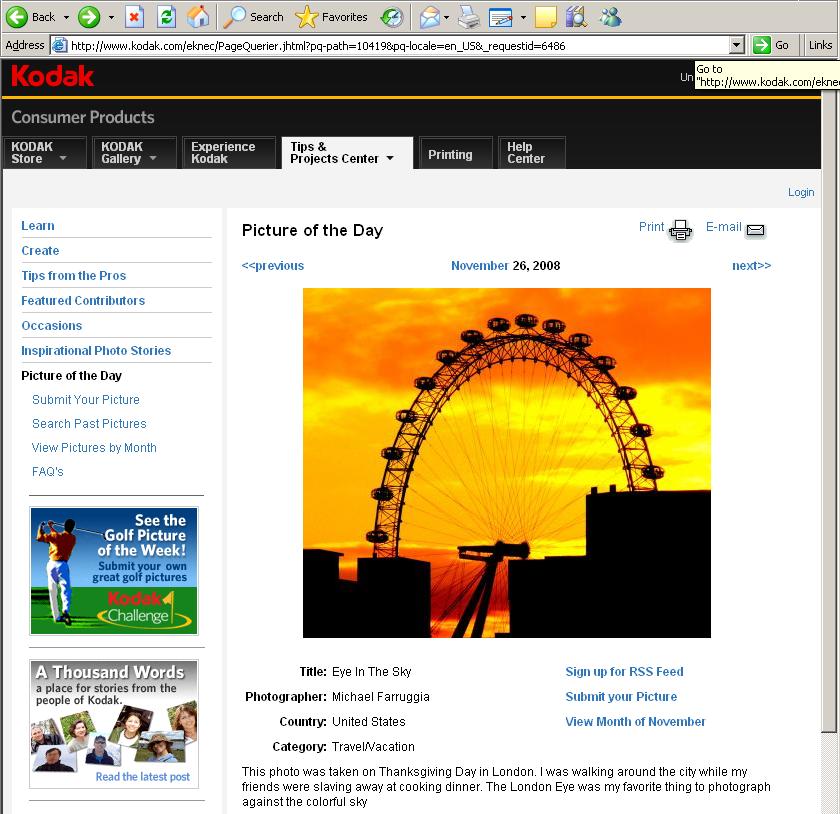Open the History toolbar icon

click(392, 16)
